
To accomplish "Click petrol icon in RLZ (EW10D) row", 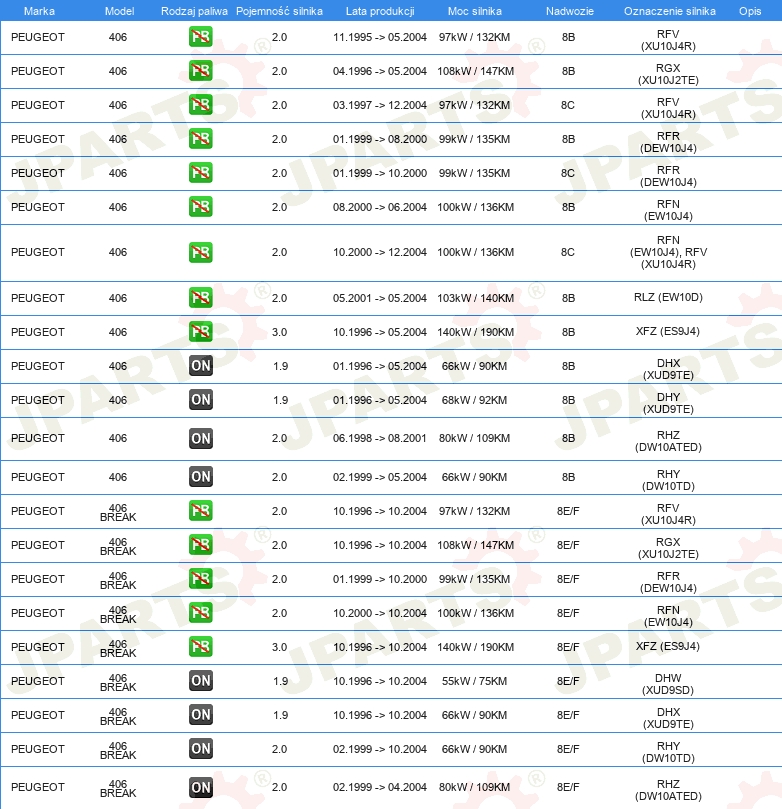I will (x=201, y=298).
